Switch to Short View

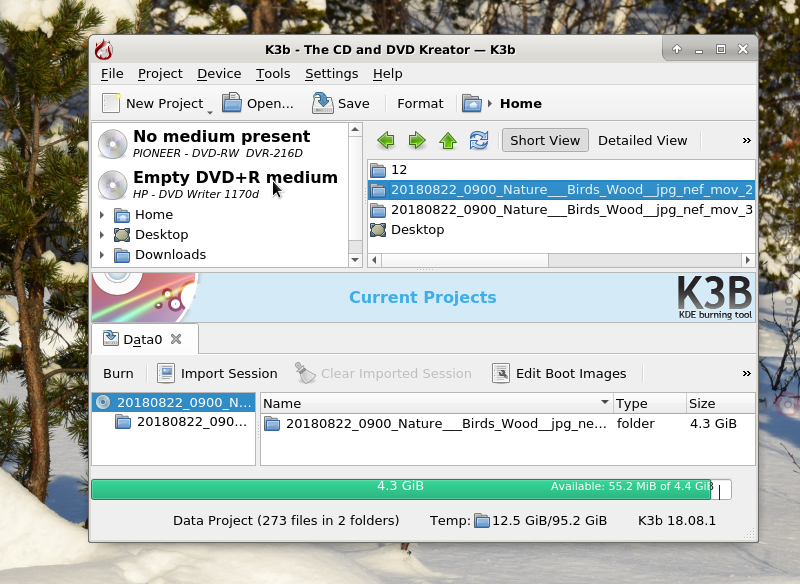[x=545, y=140]
